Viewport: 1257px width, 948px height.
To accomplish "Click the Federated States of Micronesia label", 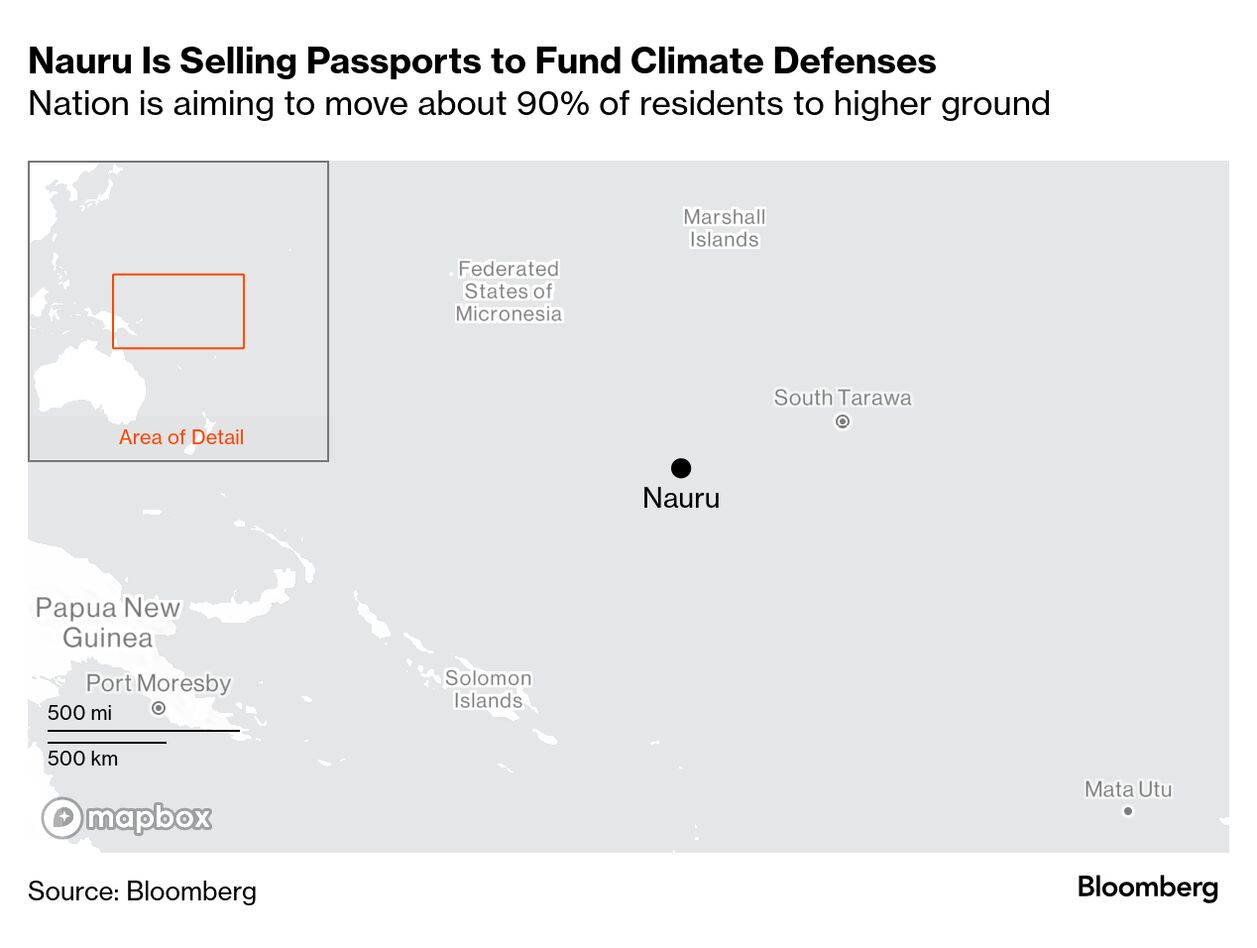I will point(509,291).
